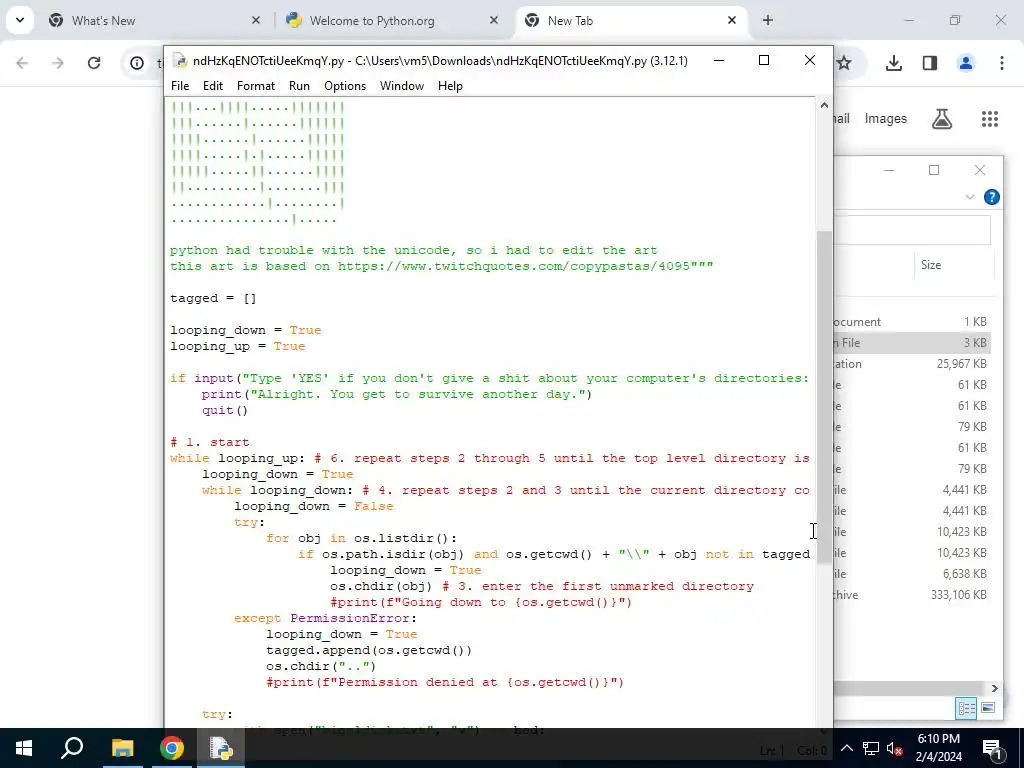Viewport: 1024px width, 768px height.
Task: Close the What's New tab
Action: tap(256, 21)
